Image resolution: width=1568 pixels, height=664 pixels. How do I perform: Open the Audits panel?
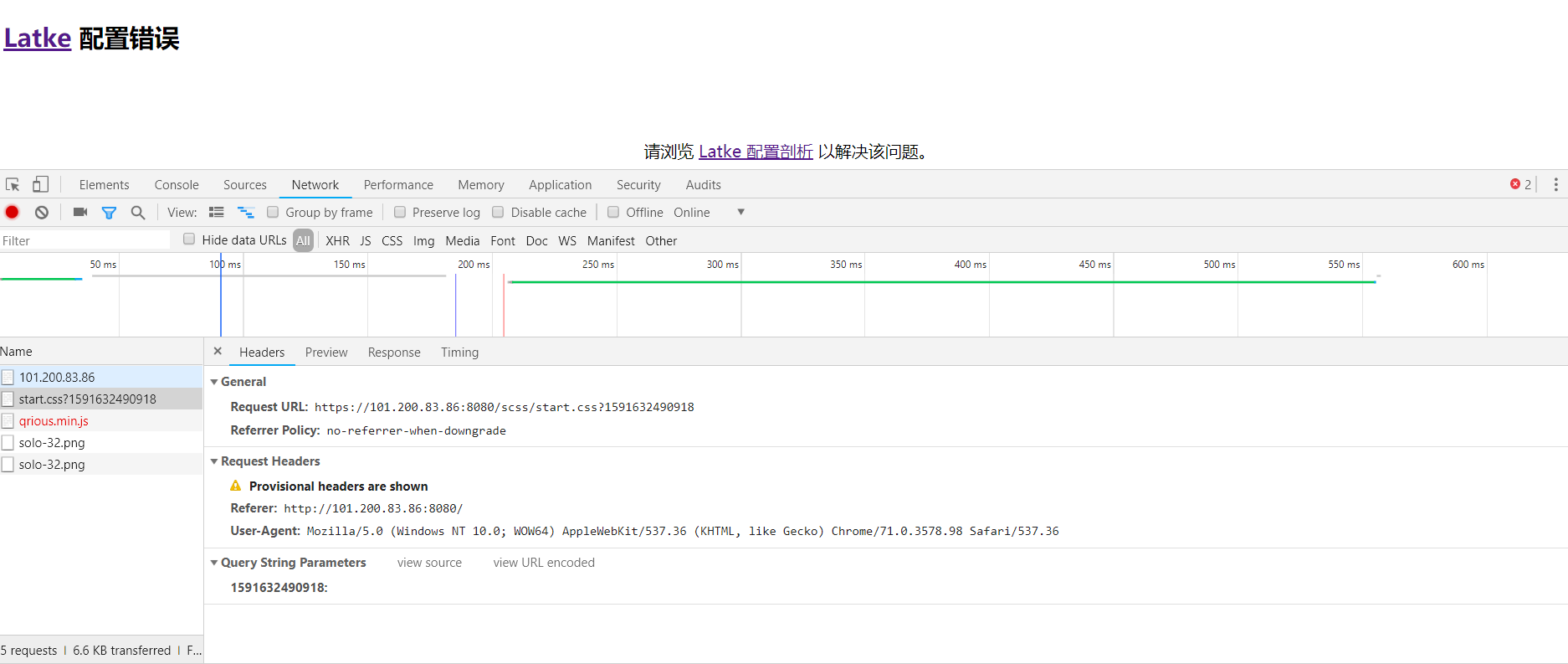coord(704,184)
